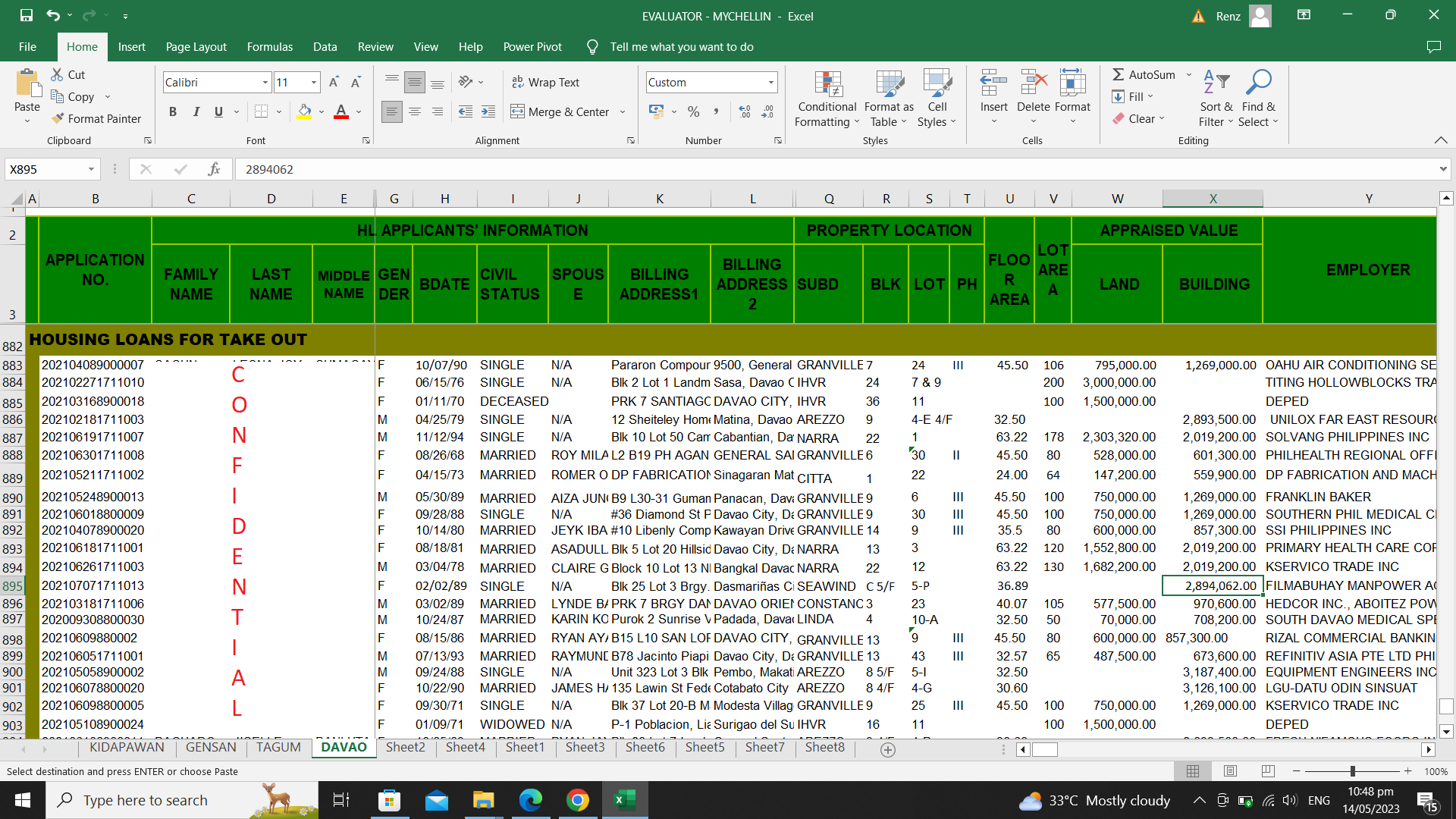Viewport: 1456px width, 819px height.
Task: Open the Formulas ribbon tab
Action: (269, 47)
